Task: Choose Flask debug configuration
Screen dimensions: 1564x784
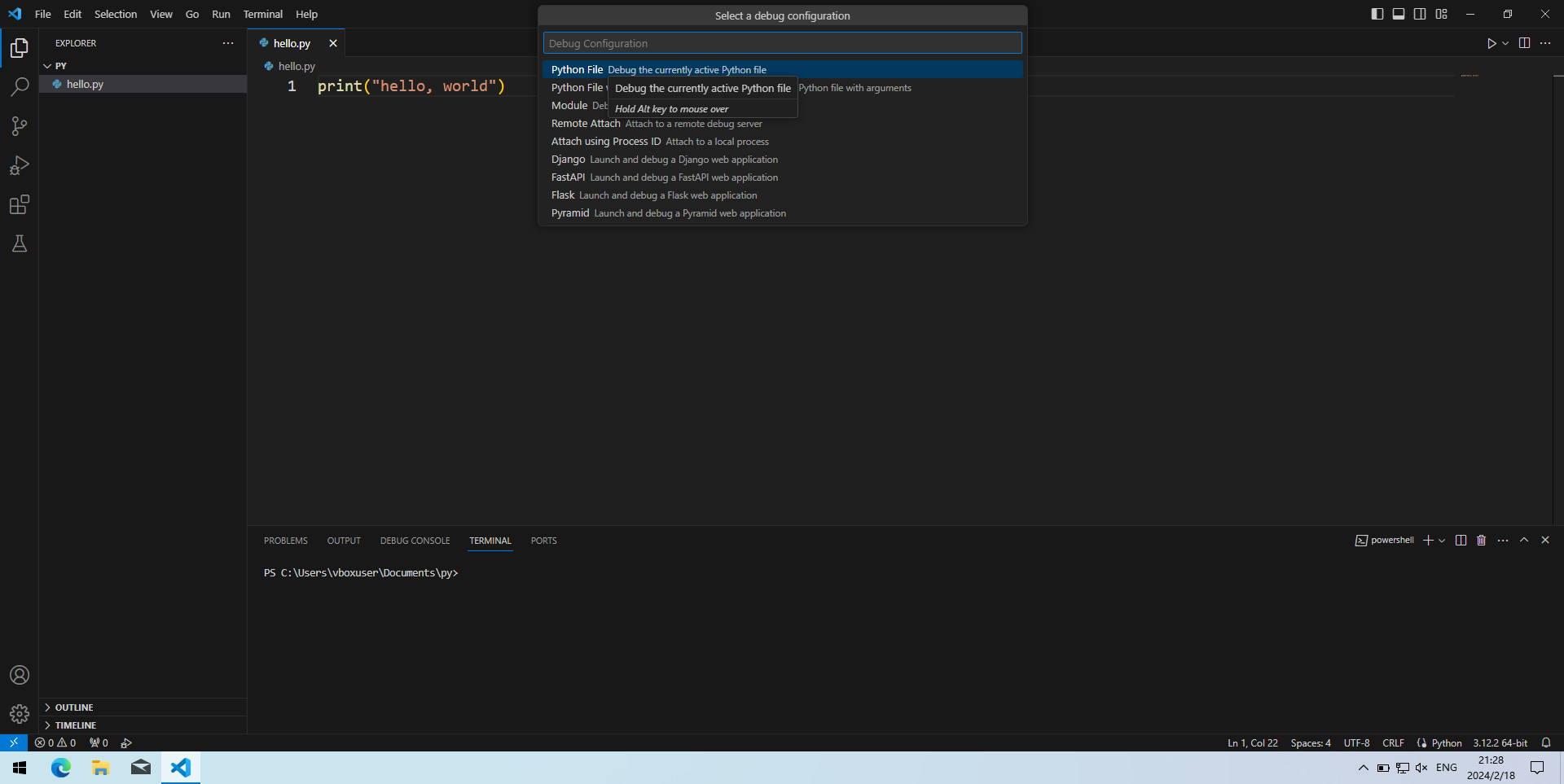Action: point(782,195)
